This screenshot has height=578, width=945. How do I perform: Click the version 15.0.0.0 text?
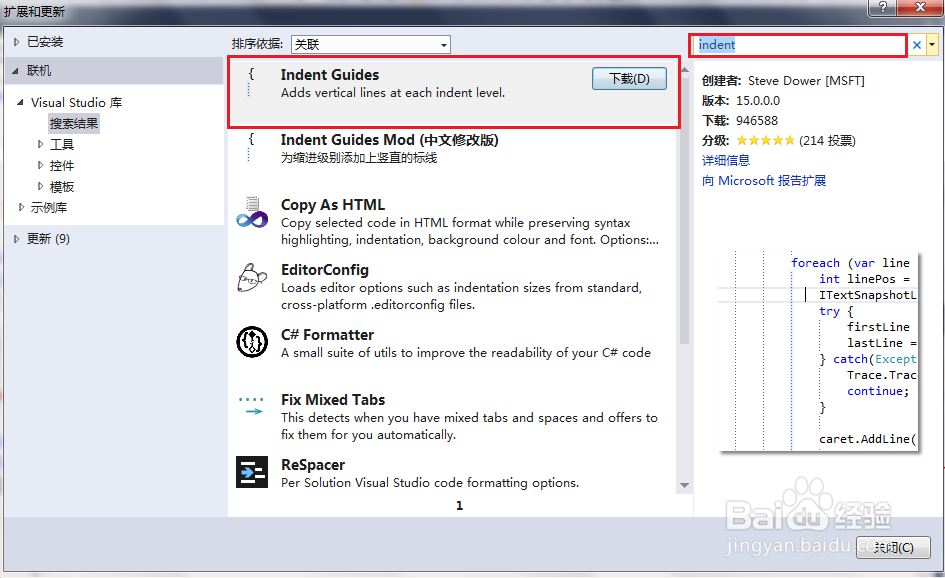pyautogui.click(x=758, y=101)
